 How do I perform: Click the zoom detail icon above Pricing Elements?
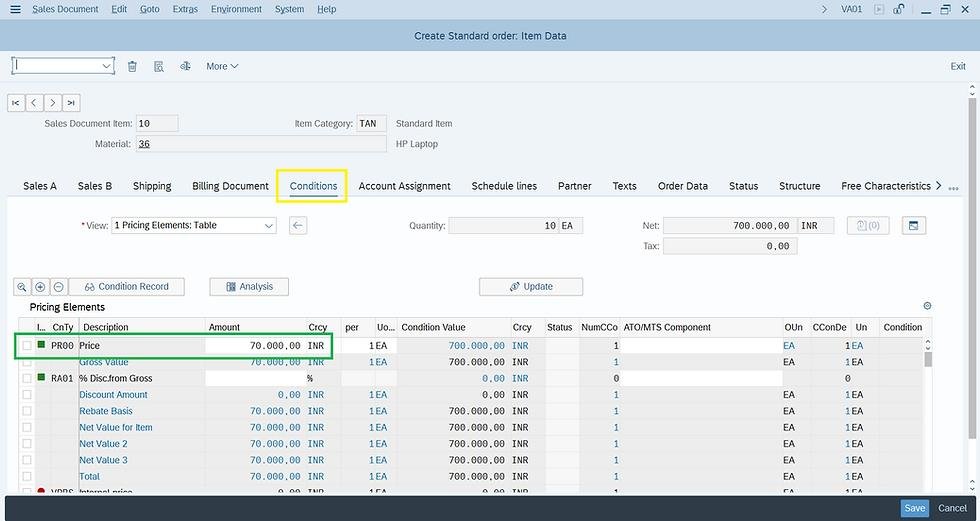click(22, 287)
